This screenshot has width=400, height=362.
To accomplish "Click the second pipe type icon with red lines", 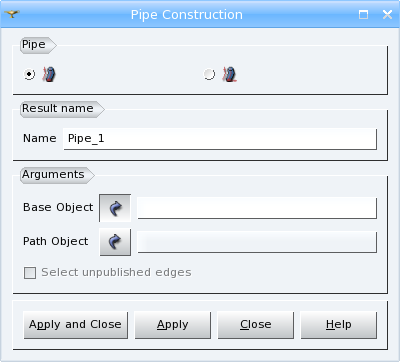I will click(229, 74).
